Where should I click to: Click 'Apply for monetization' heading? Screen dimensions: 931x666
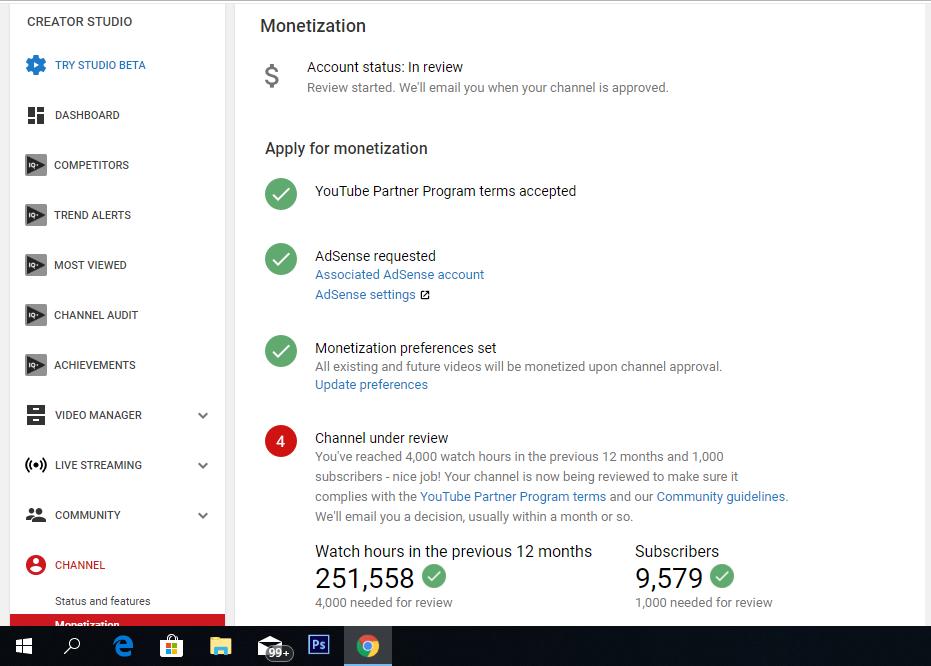click(346, 148)
